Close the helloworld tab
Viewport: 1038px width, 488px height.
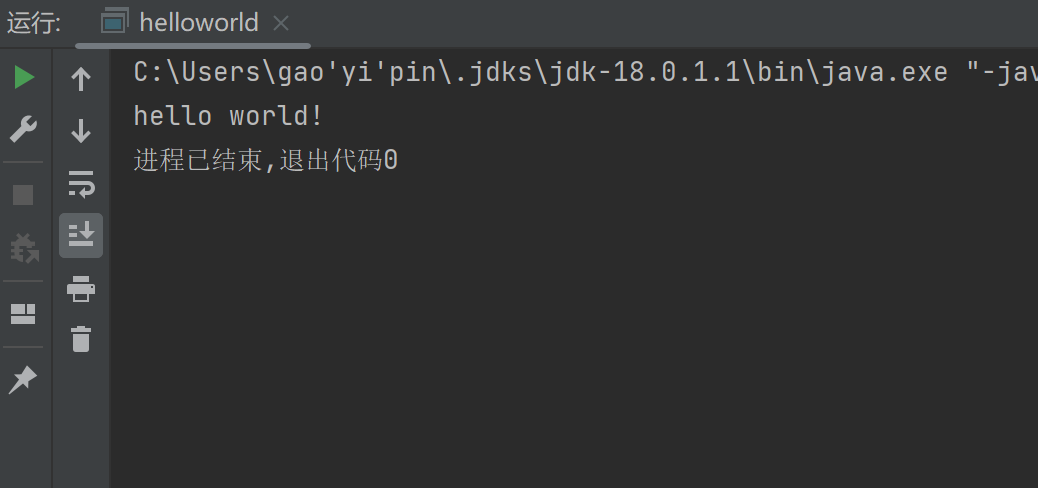(x=281, y=23)
